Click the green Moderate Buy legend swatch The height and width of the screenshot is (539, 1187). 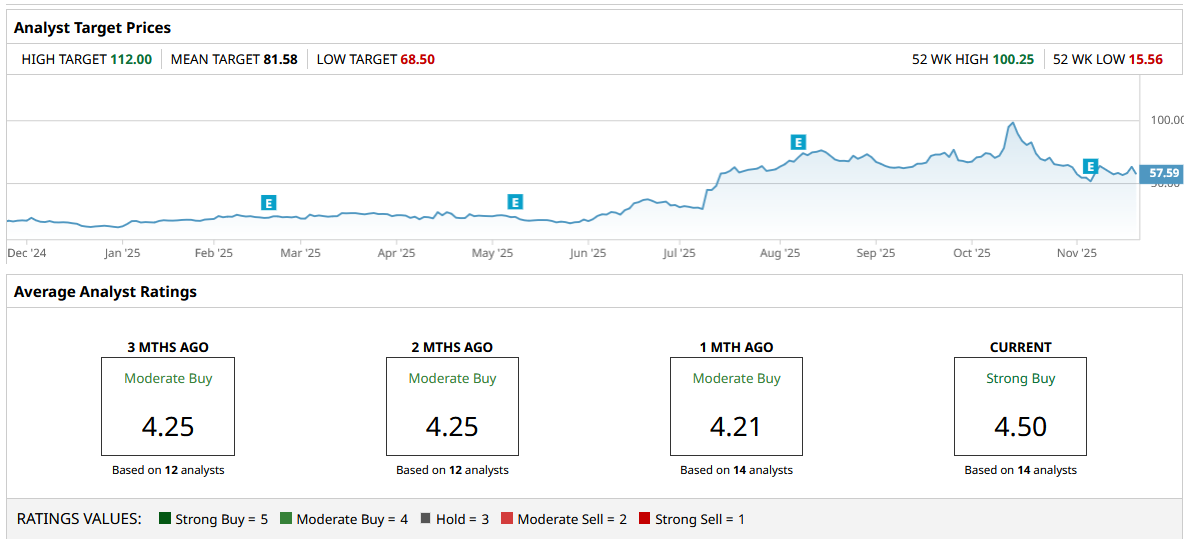pos(286,519)
